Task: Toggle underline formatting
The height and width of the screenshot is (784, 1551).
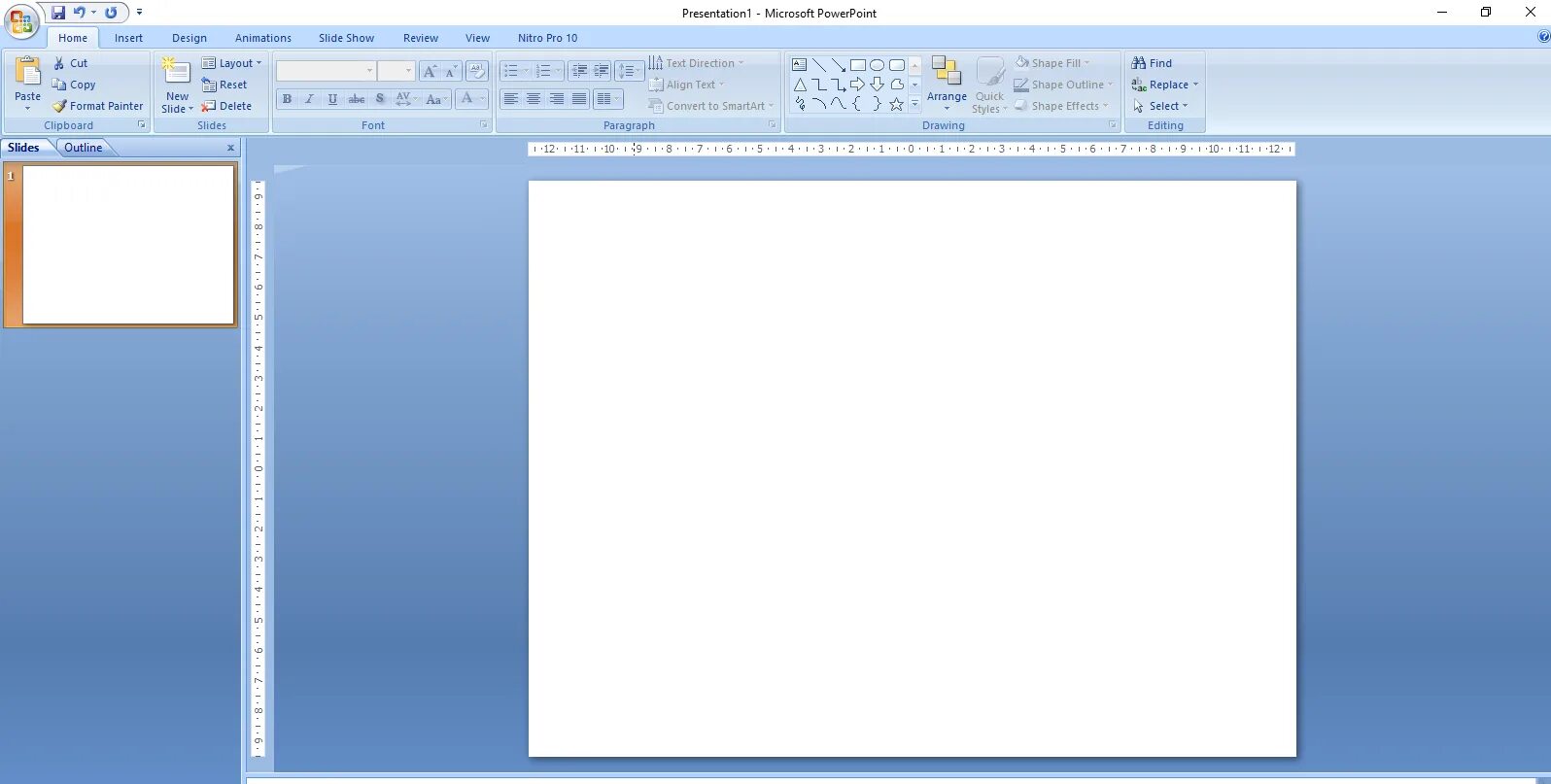Action: coord(332,99)
